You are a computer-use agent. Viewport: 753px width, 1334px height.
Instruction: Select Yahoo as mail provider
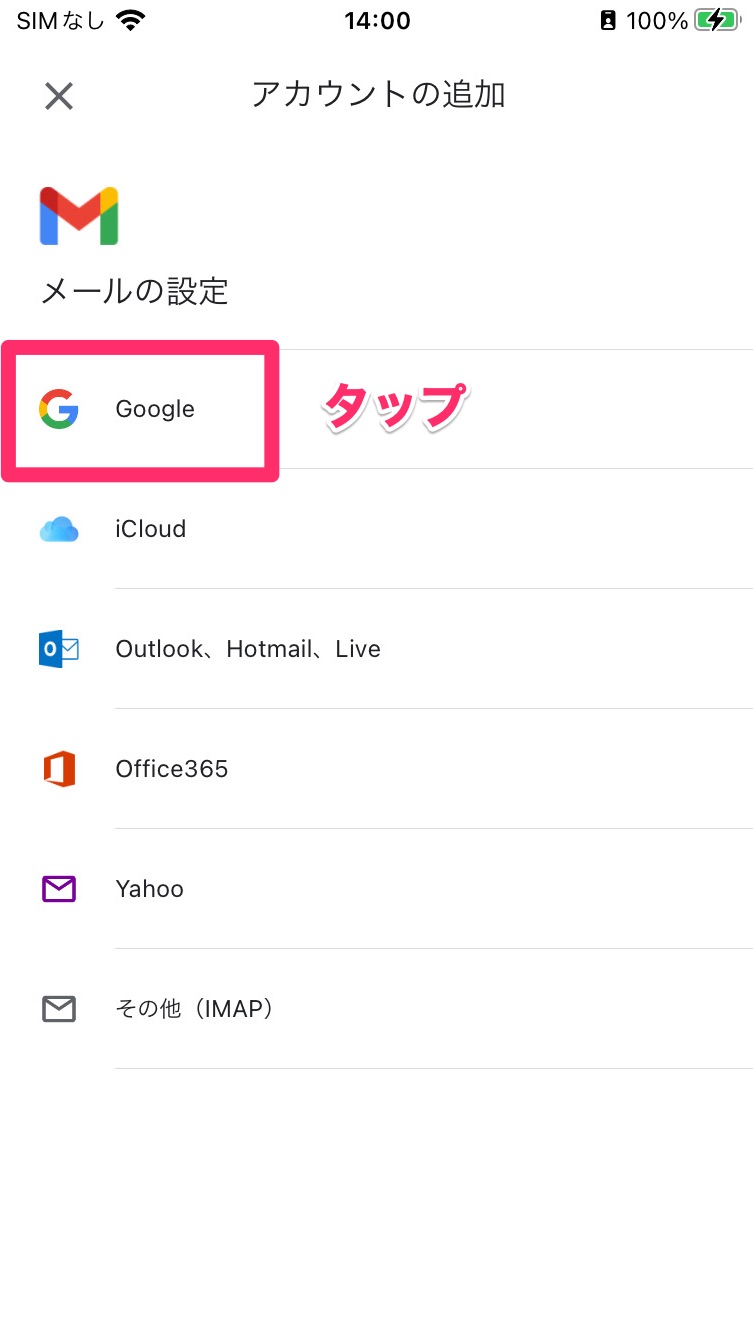click(x=376, y=889)
